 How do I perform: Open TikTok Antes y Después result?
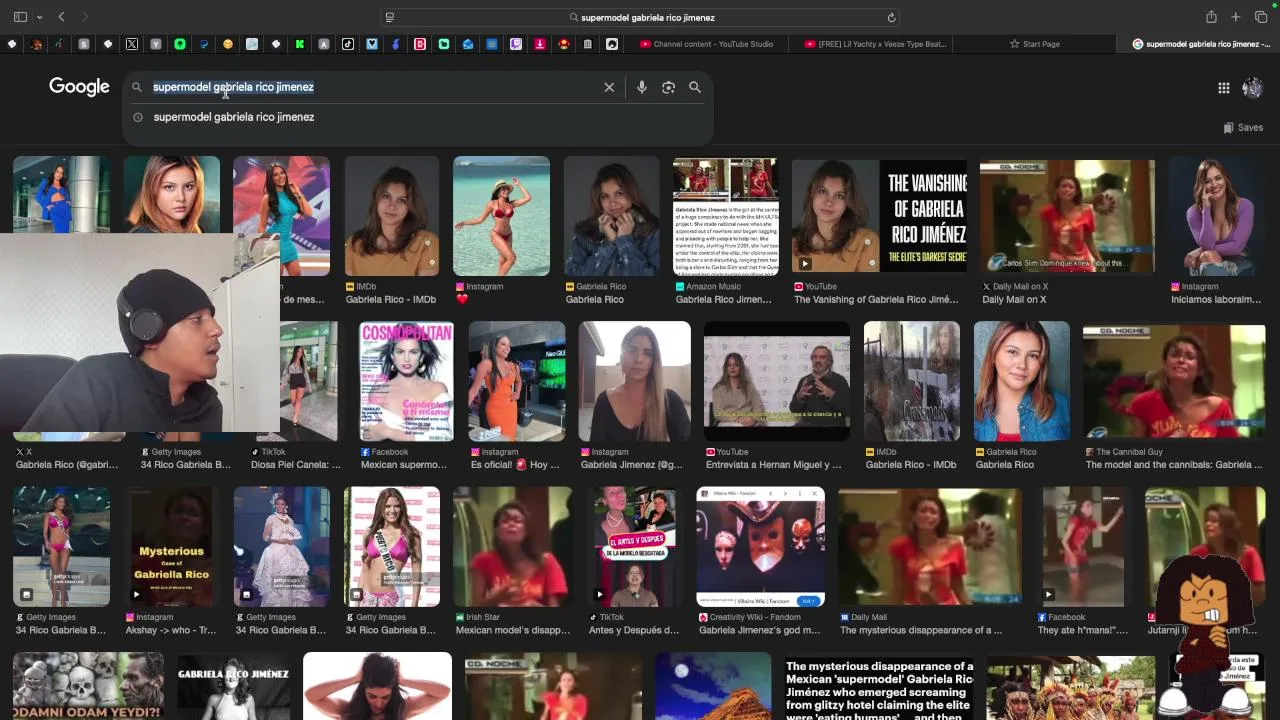point(634,547)
